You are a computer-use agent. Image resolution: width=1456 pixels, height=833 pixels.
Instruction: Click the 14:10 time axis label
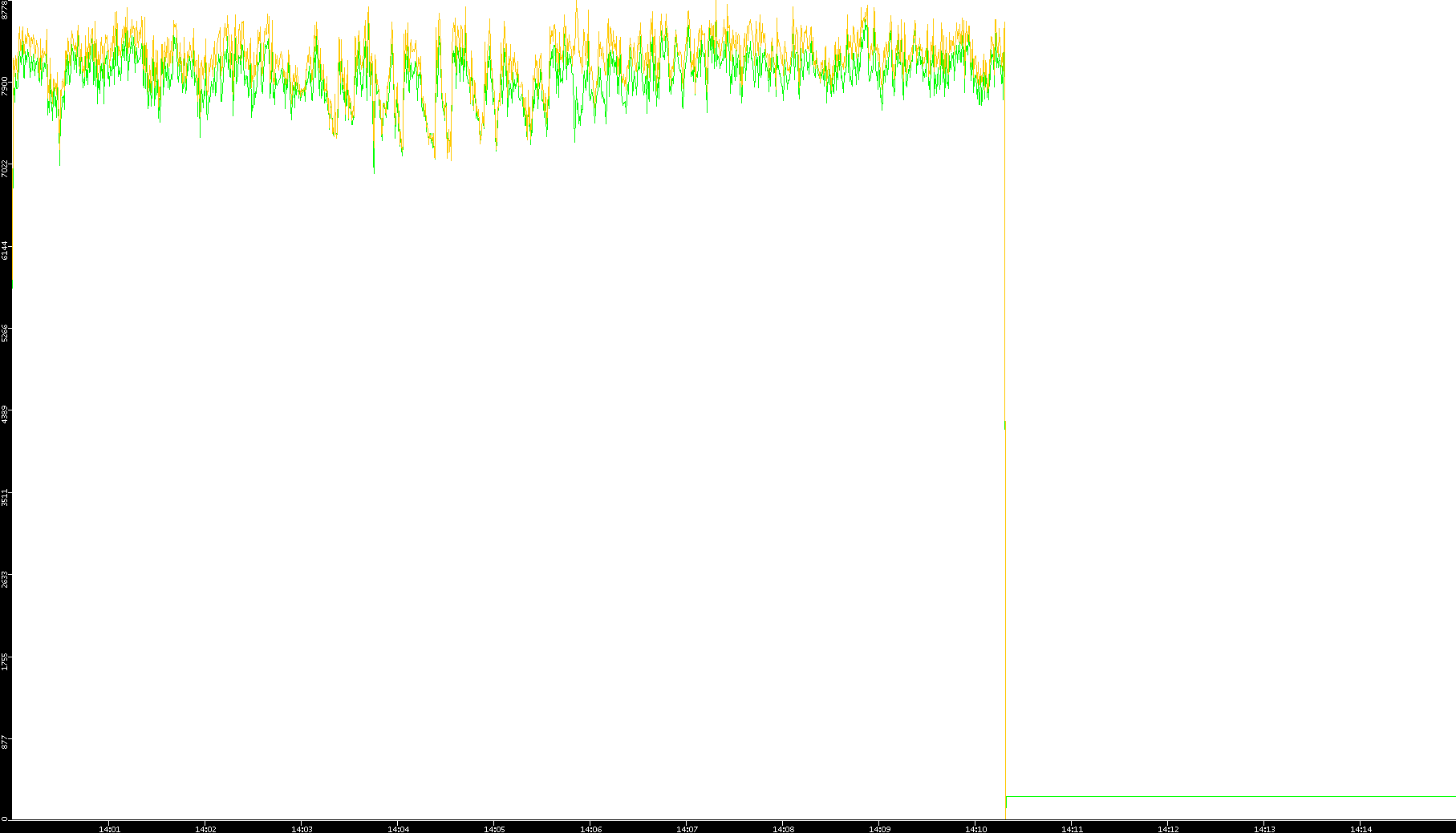click(x=975, y=829)
